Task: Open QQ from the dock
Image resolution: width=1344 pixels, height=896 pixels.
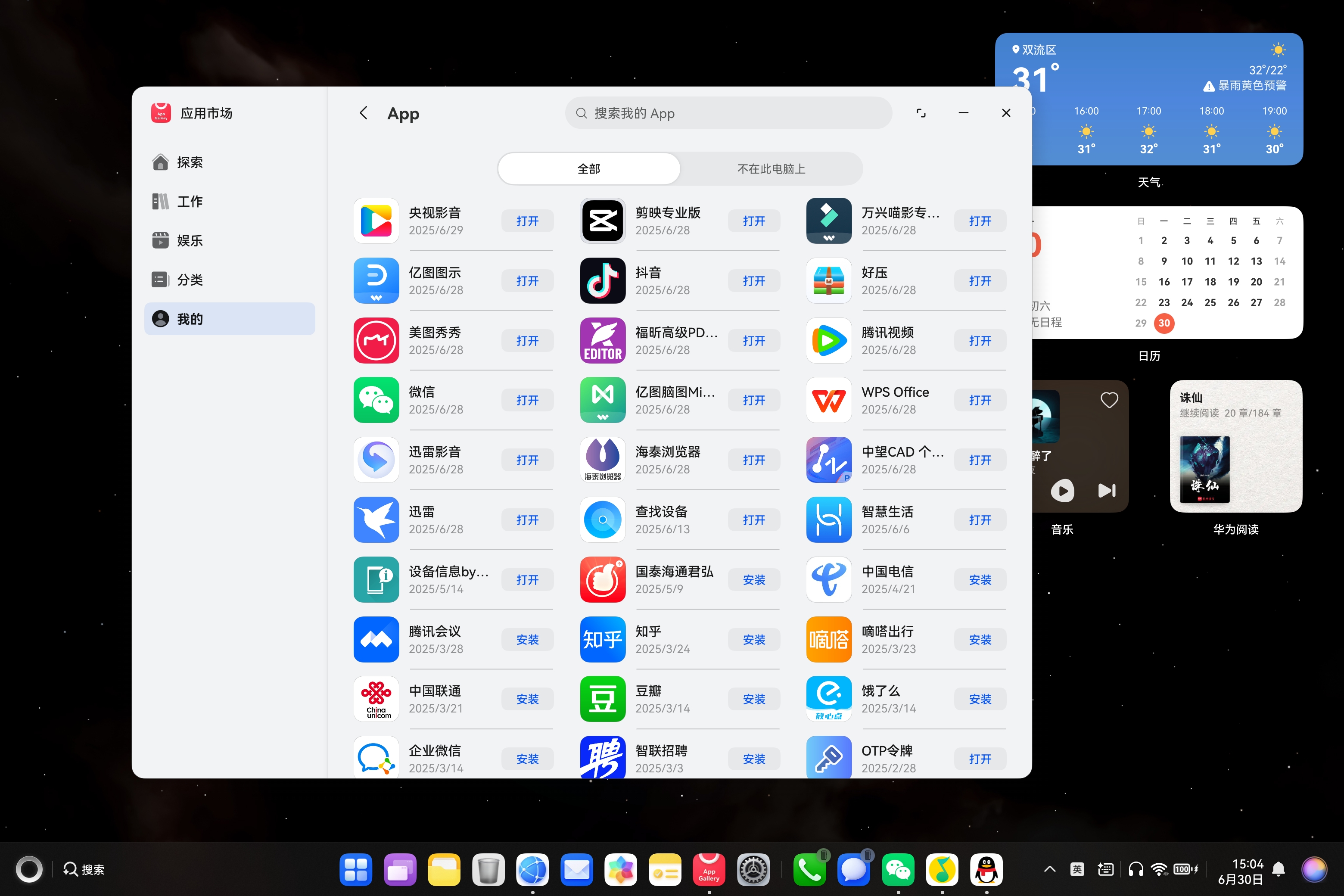Action: pos(986,870)
